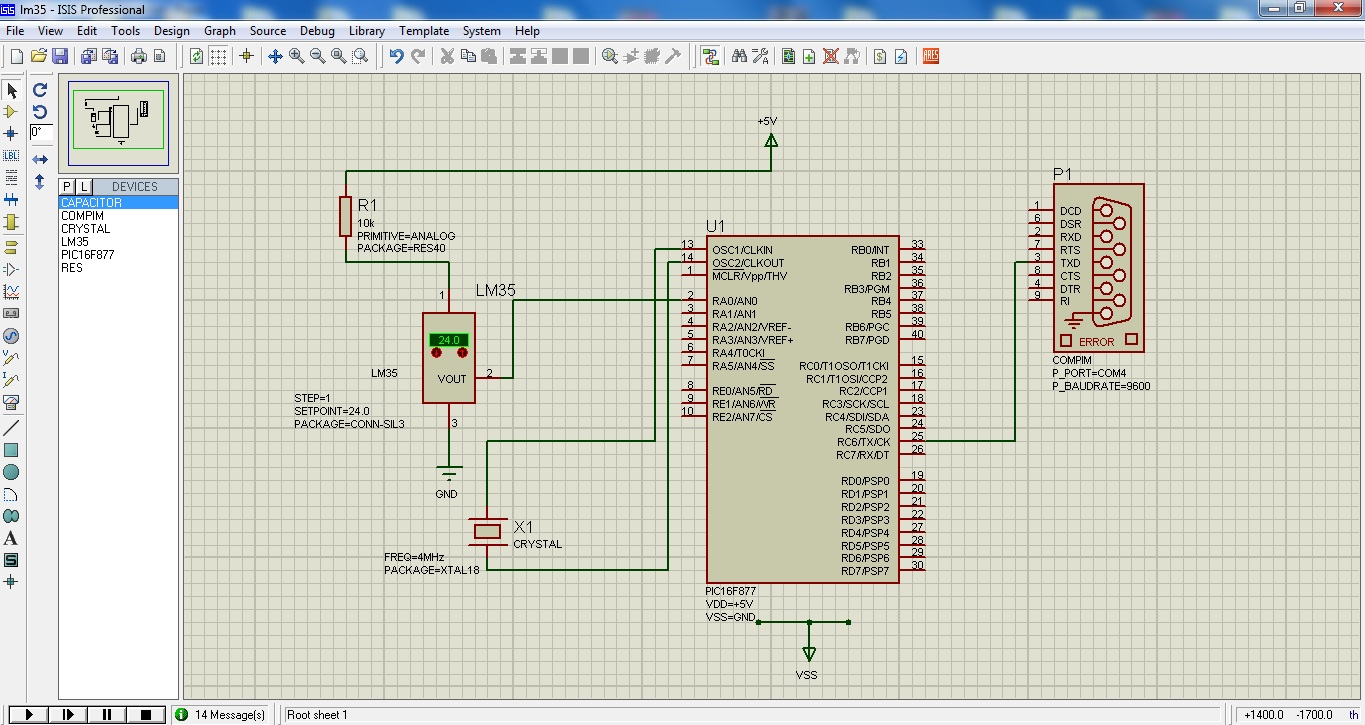Image resolution: width=1365 pixels, height=725 pixels.
Task: Activate the Graph mode tool
Action: pyautogui.click(x=12, y=289)
